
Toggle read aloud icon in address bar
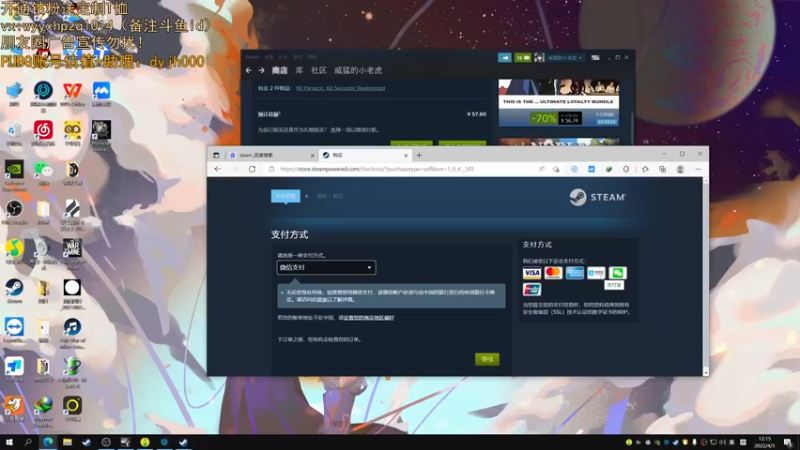[x=541, y=169]
